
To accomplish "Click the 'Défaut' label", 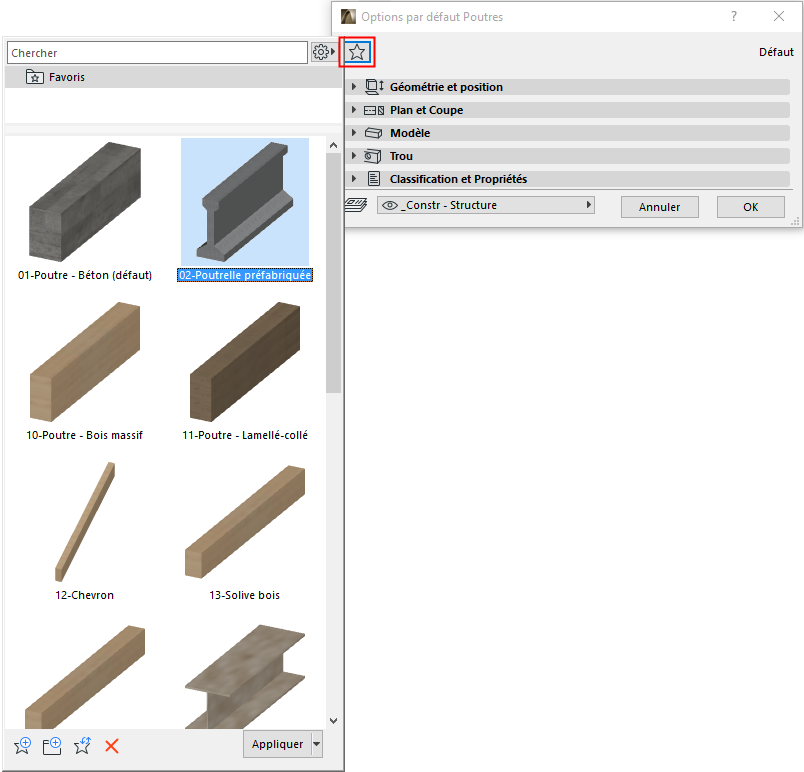I will point(776,51).
